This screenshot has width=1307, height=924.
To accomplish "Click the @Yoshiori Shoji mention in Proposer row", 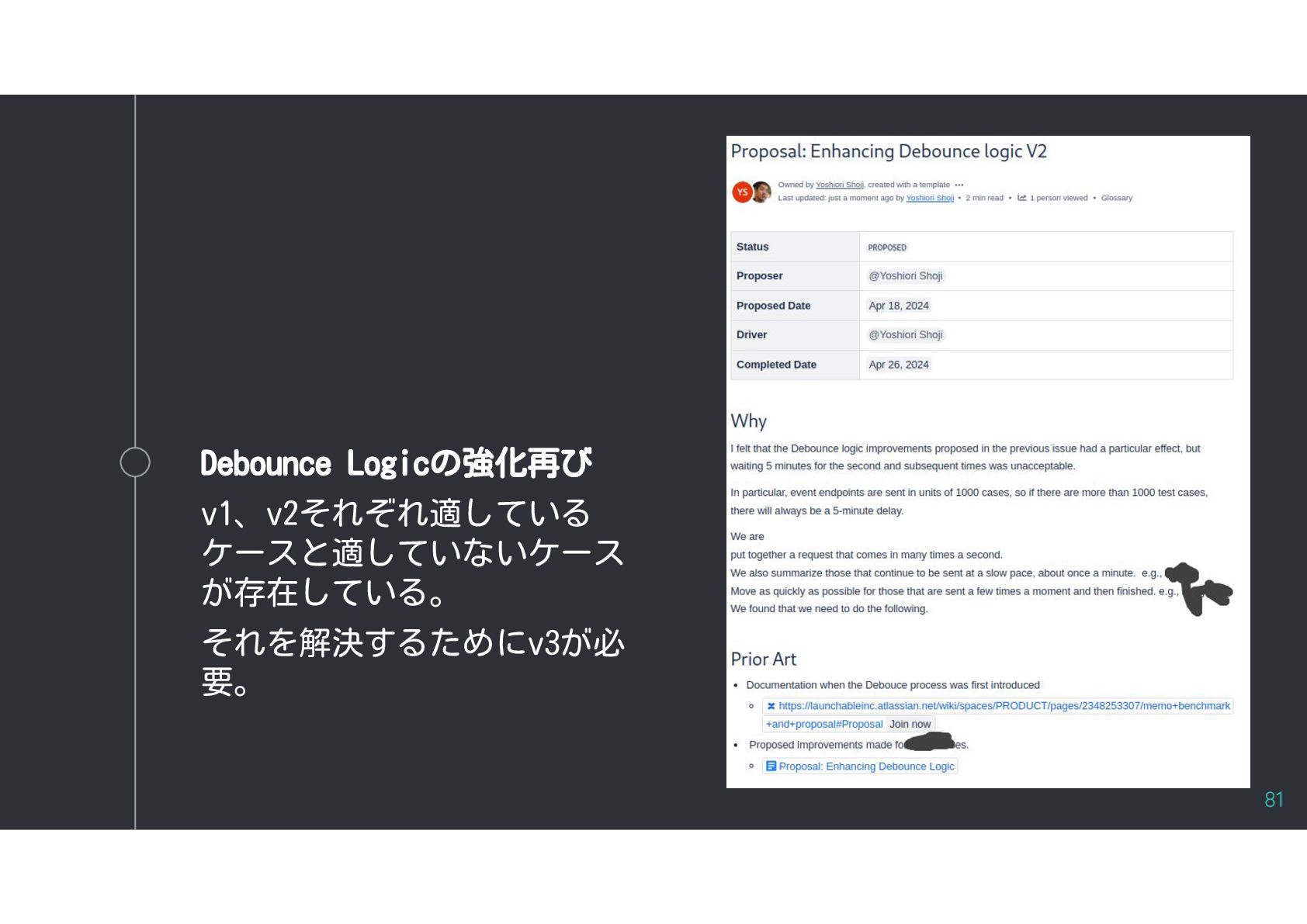I will point(906,276).
